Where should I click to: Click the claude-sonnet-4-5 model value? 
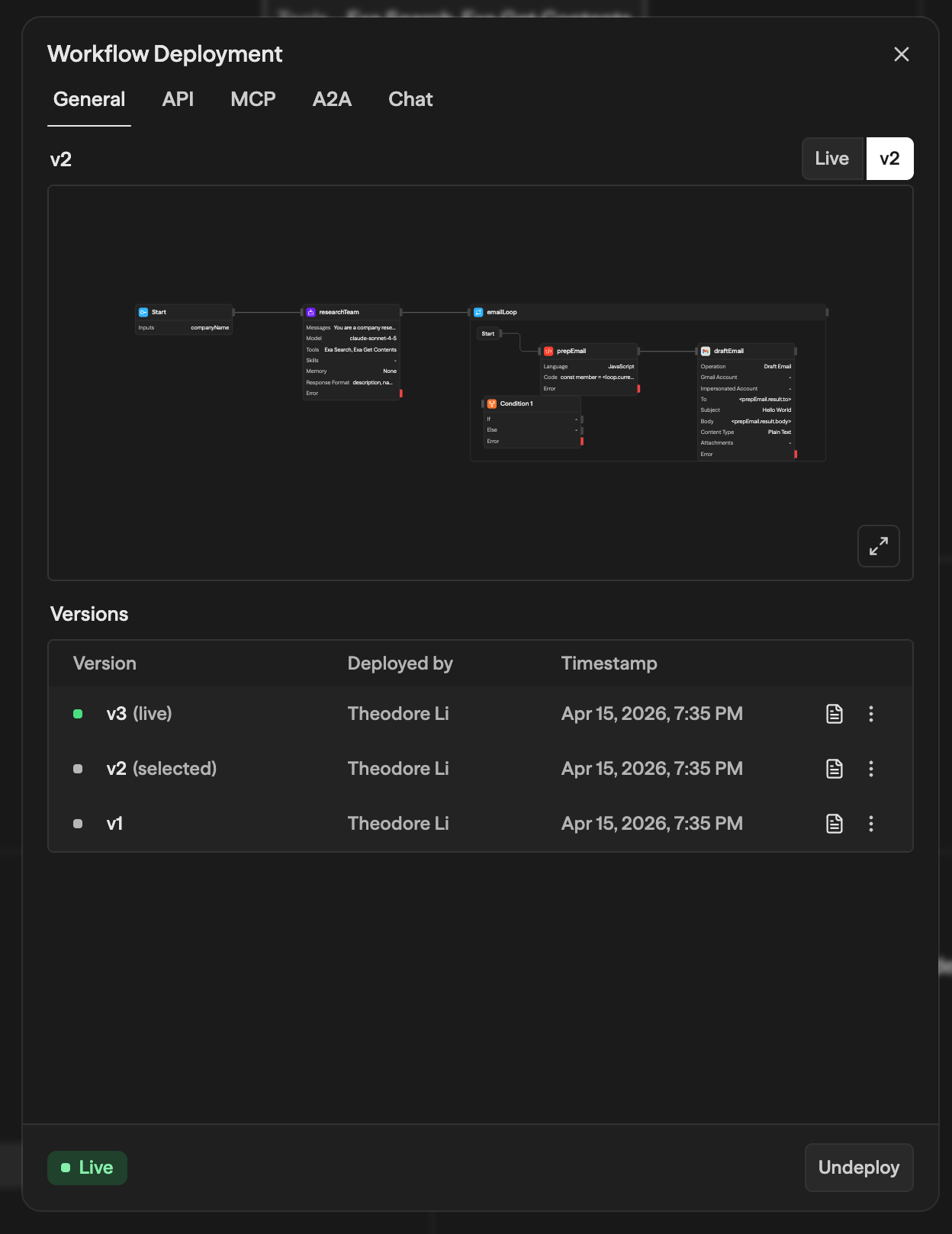point(373,338)
